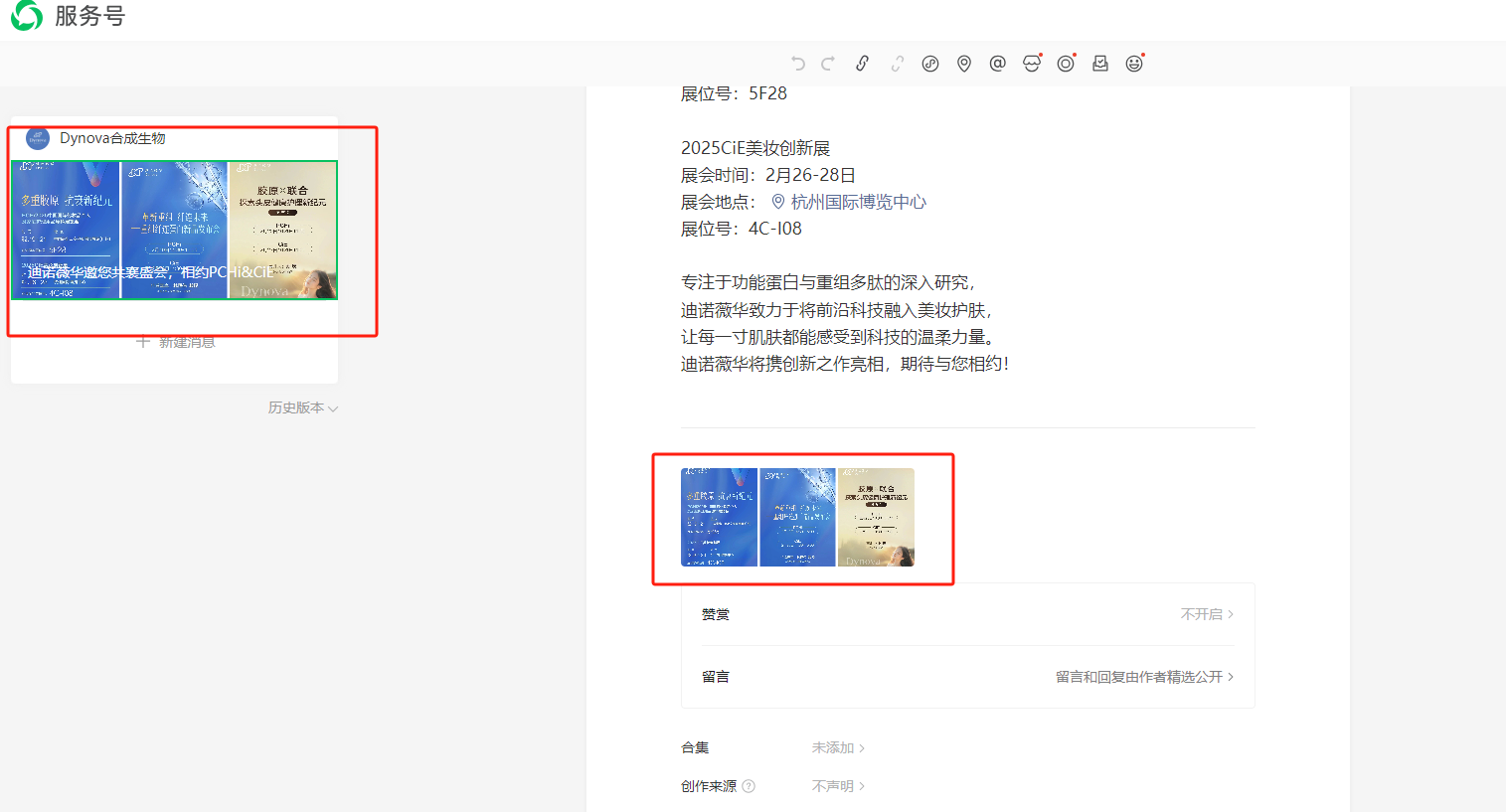Click the 杭州国际博览中心 location link
The height and width of the screenshot is (812, 1506).
pos(859,202)
